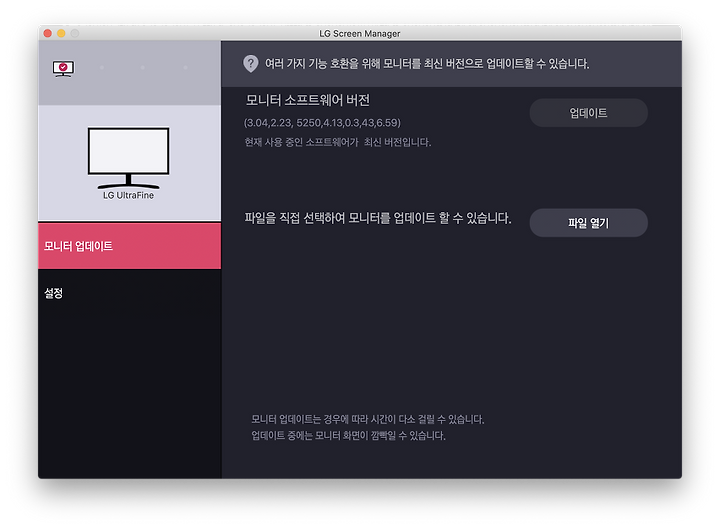Click the 업데이트 중에는 모니터 화면이 notice line
720x529 pixels.
348,435
